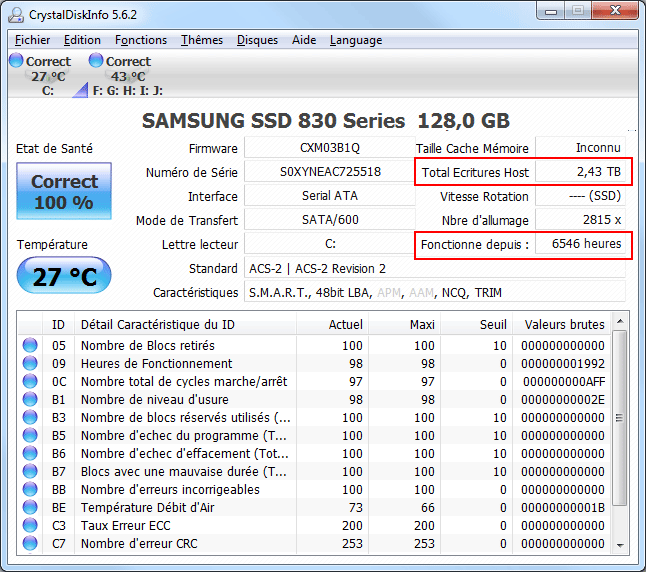The height and width of the screenshot is (572, 646).
Task: Select the Heures de Fonctionnement row text
Action: tap(156, 363)
